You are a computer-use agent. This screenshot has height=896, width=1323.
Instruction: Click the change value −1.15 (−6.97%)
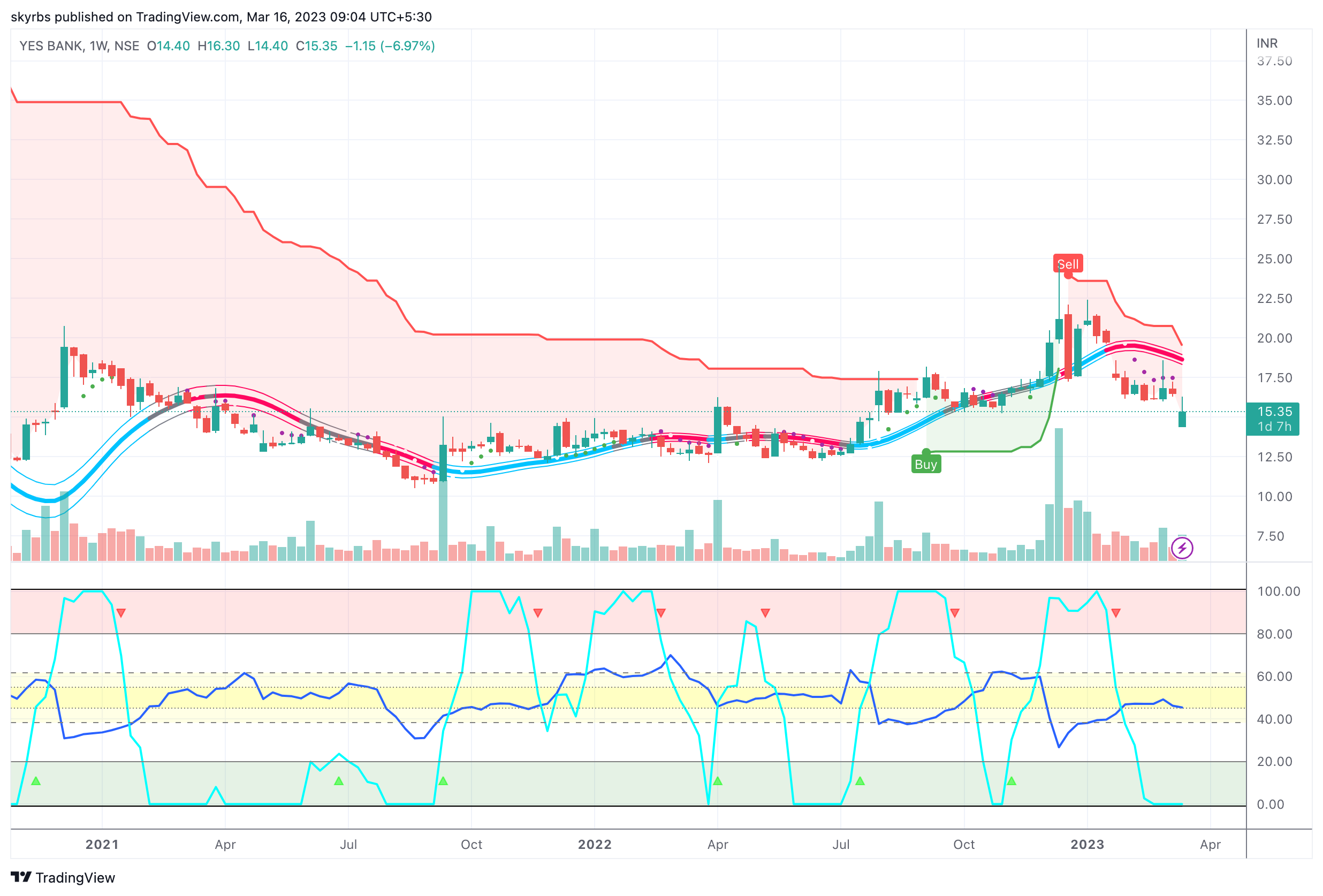[x=390, y=45]
